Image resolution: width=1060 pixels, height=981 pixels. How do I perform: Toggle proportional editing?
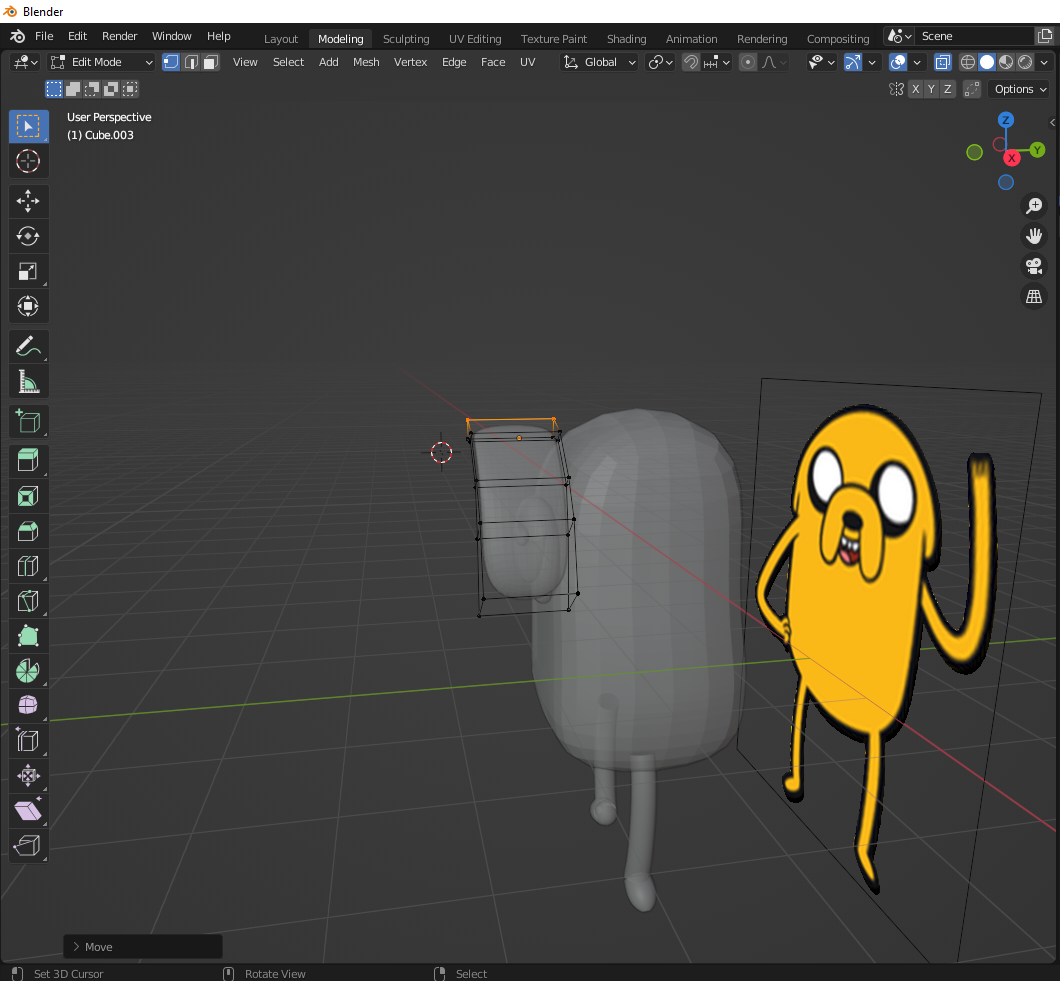pyautogui.click(x=748, y=62)
